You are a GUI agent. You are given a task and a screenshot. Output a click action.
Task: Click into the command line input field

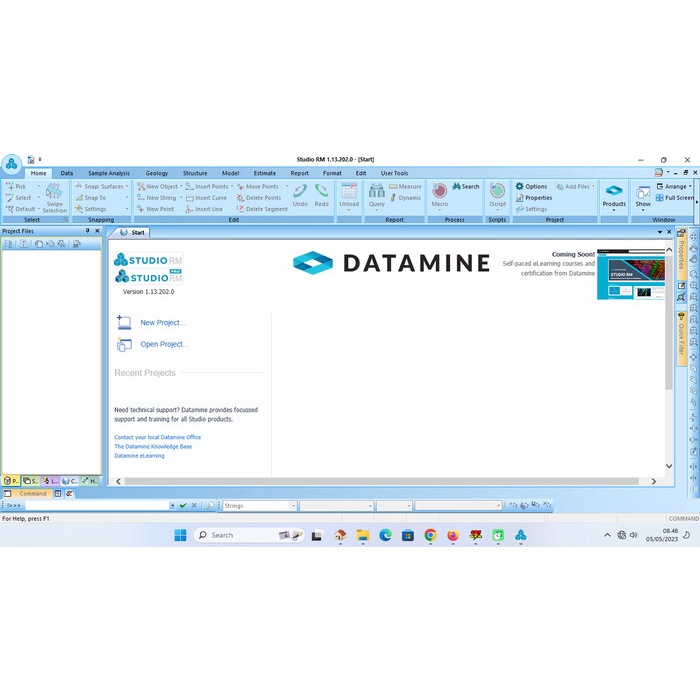pos(97,505)
